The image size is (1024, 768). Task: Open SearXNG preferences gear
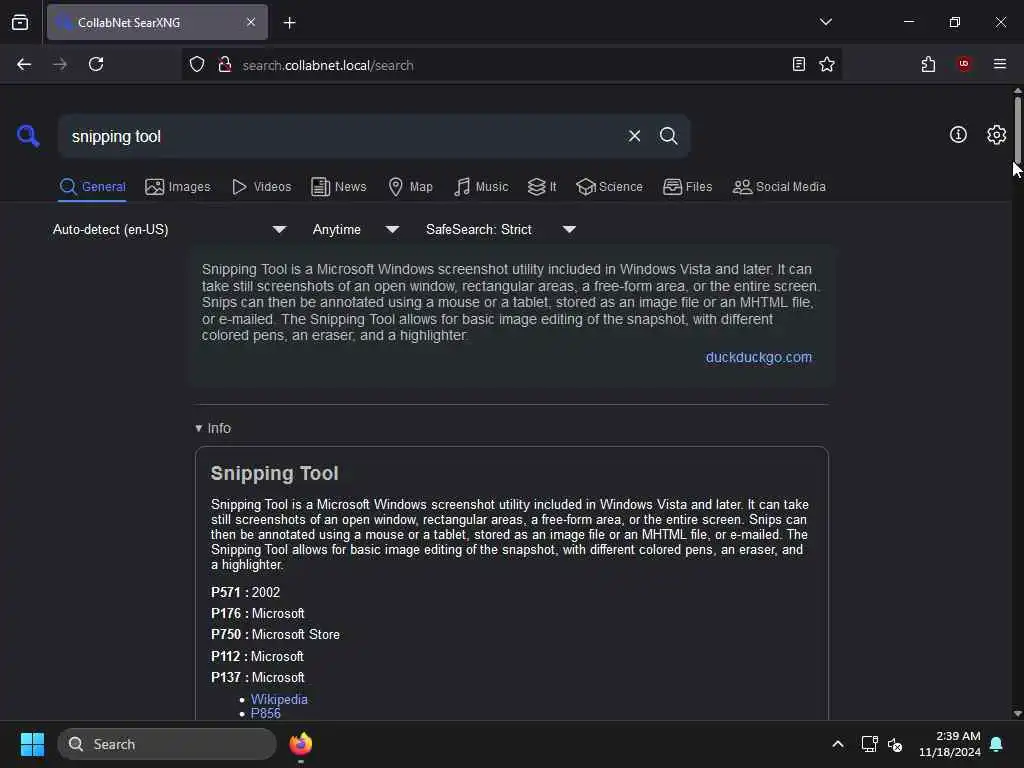click(996, 135)
